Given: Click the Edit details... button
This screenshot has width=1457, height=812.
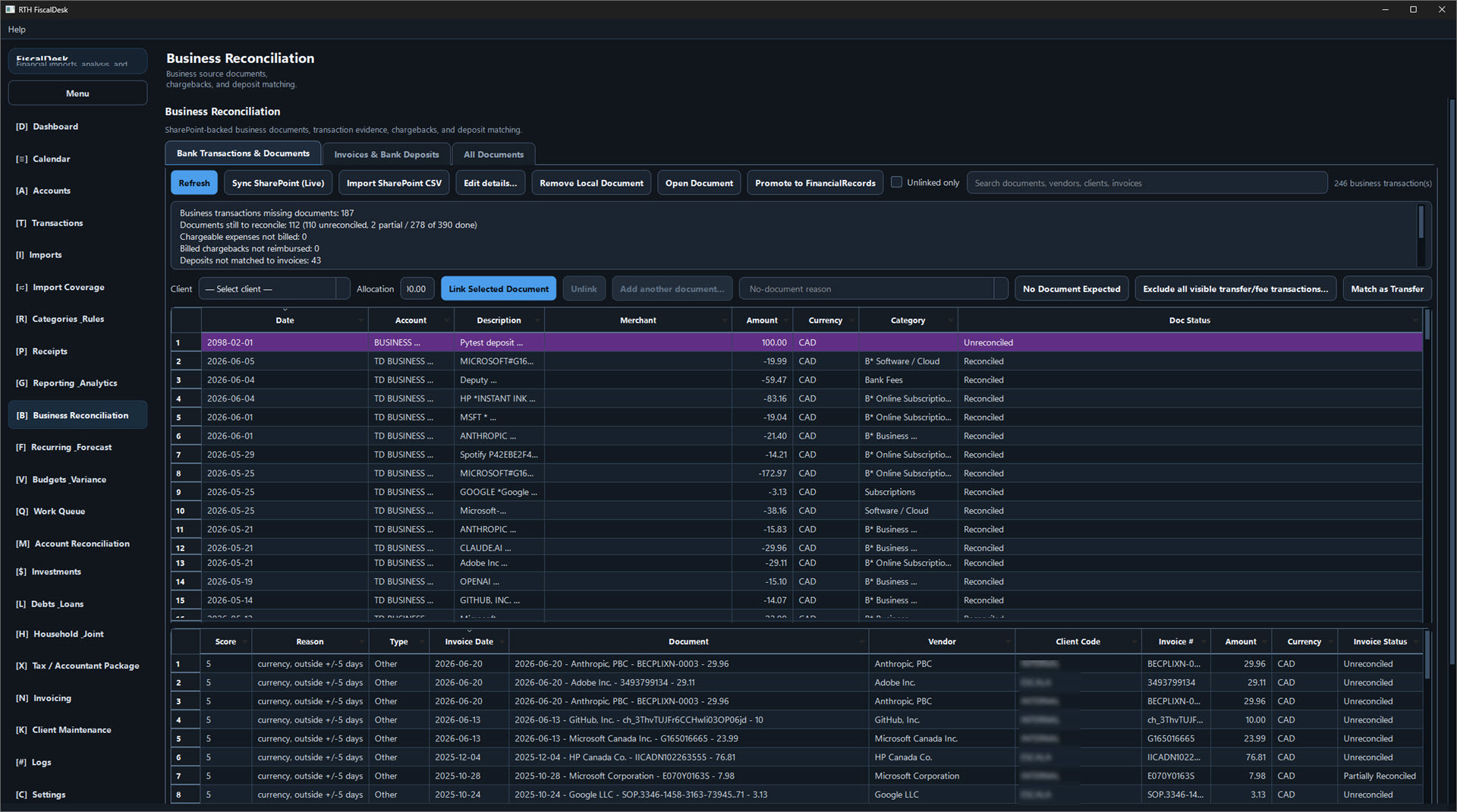Looking at the screenshot, I should point(490,183).
